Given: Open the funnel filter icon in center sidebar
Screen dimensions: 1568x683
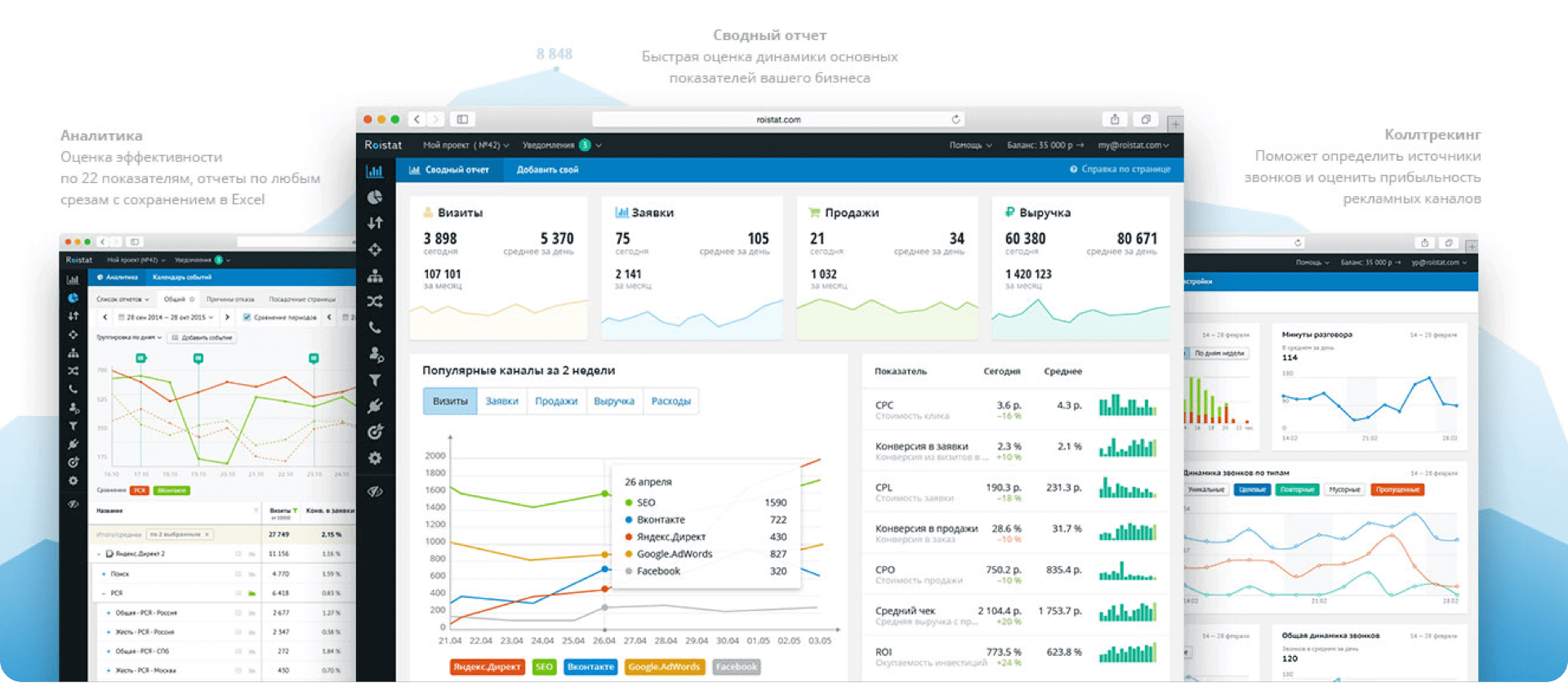Looking at the screenshot, I should (x=375, y=380).
